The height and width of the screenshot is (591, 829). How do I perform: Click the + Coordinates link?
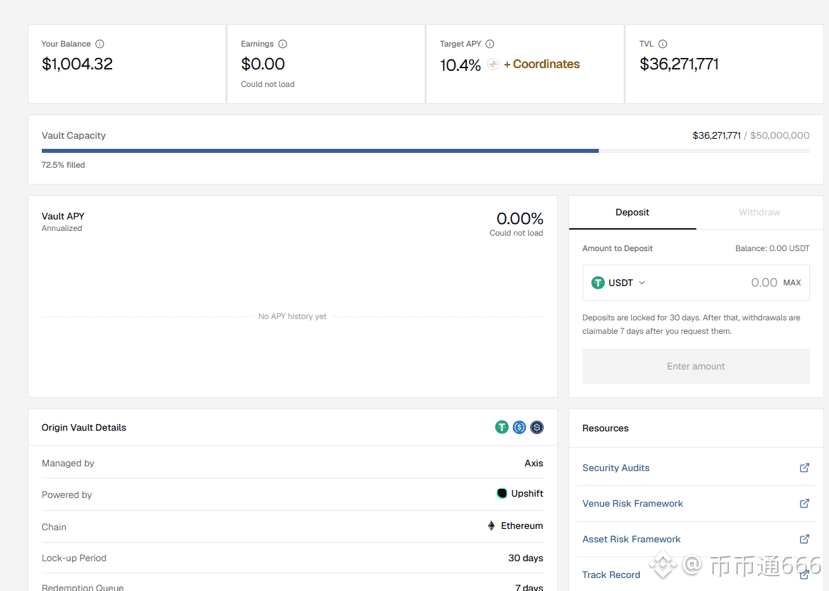point(541,64)
